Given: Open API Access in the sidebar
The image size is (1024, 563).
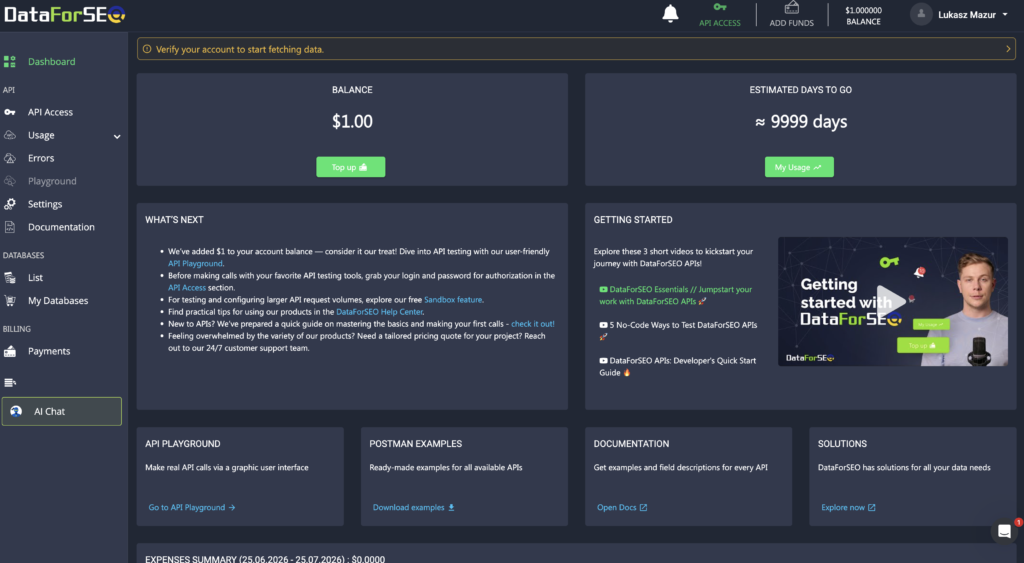Looking at the screenshot, I should [50, 112].
